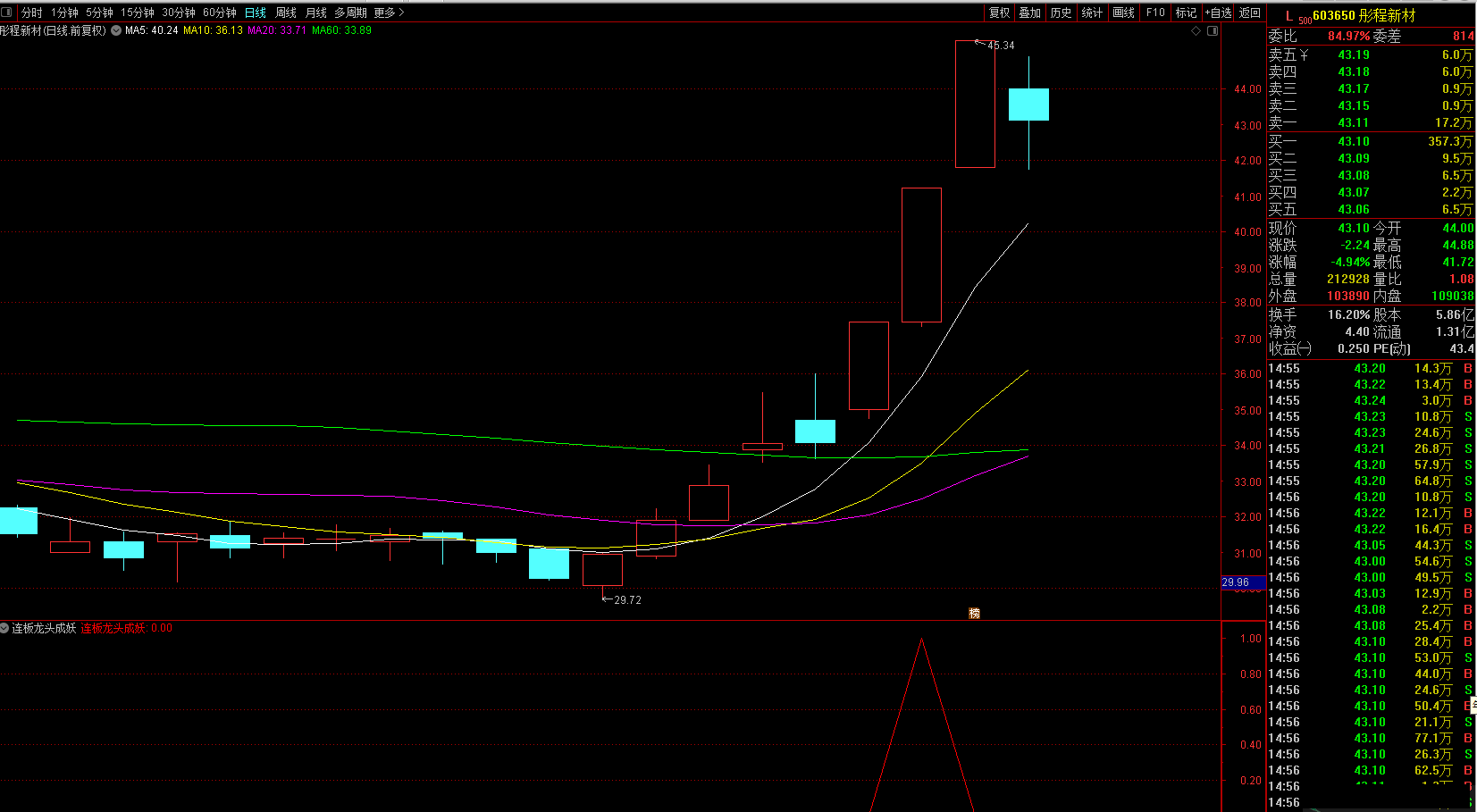The height and width of the screenshot is (812, 1477).
Task: Click the trade row with volume 357.3万
Action: point(1371,141)
